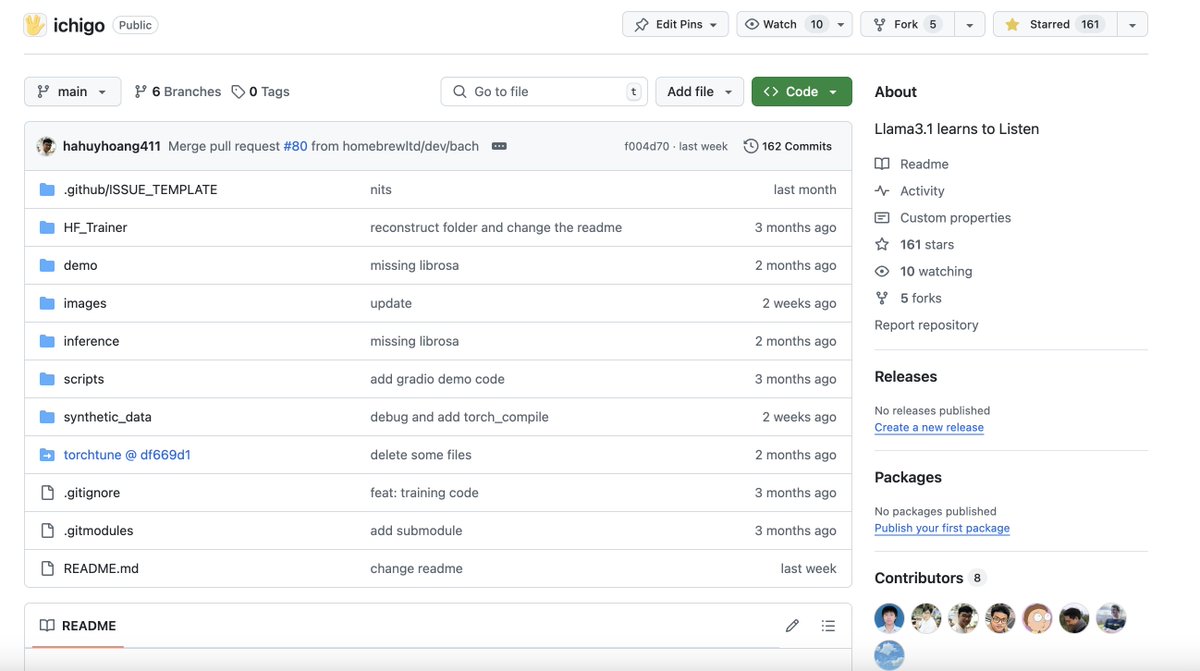Open the Packages heading
Screen dimensions: 1200x671
(x=908, y=478)
